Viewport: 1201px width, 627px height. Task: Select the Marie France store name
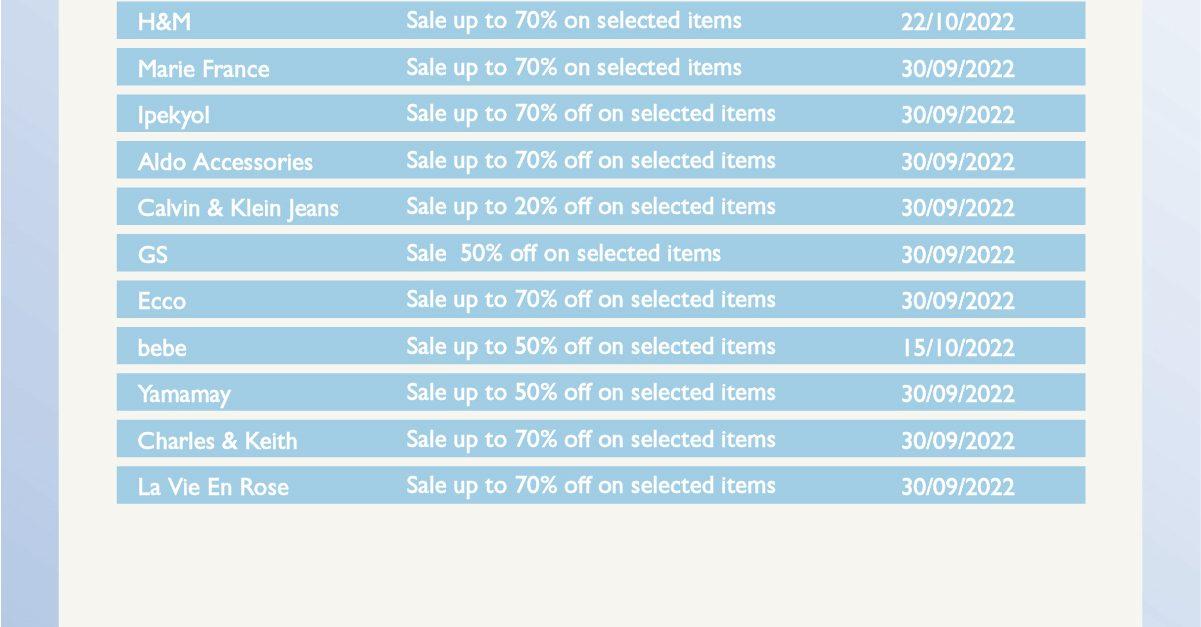pyautogui.click(x=203, y=69)
